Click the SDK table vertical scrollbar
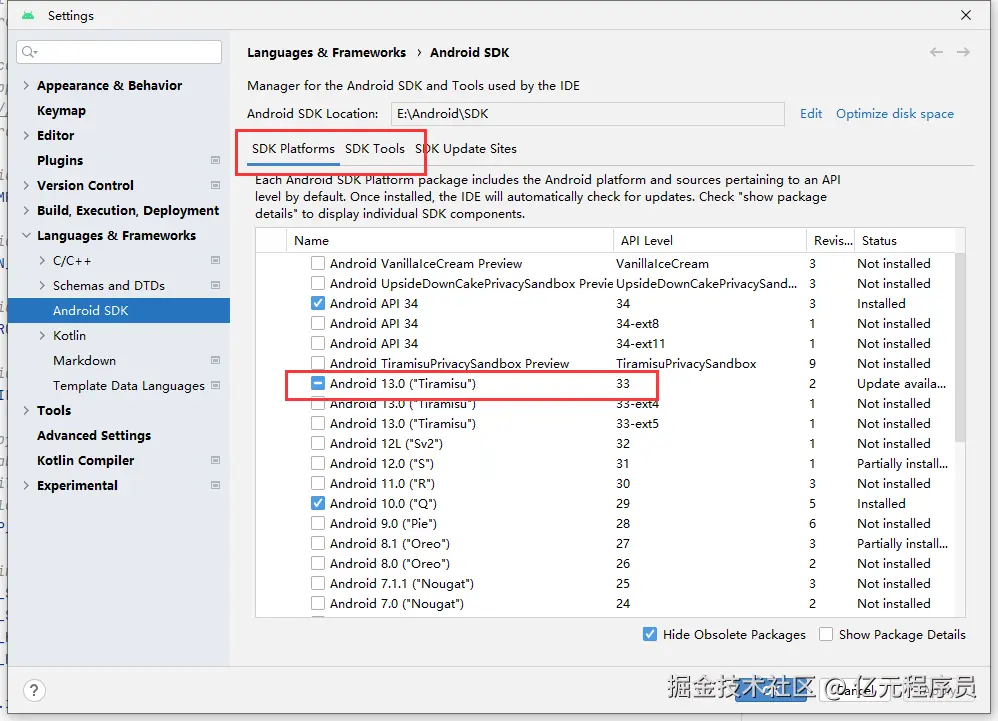Viewport: 998px width, 721px height. (960, 350)
